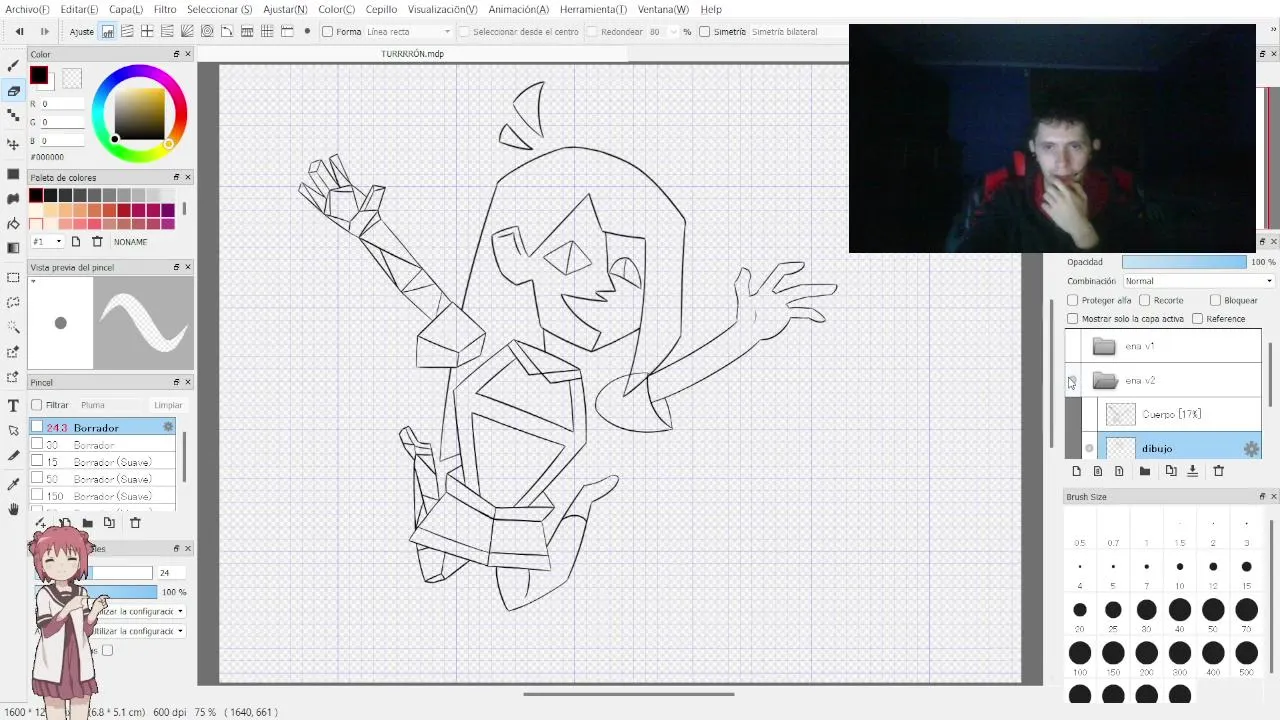Check Proteger alfa option
The width and height of the screenshot is (1280, 720).
(1073, 300)
